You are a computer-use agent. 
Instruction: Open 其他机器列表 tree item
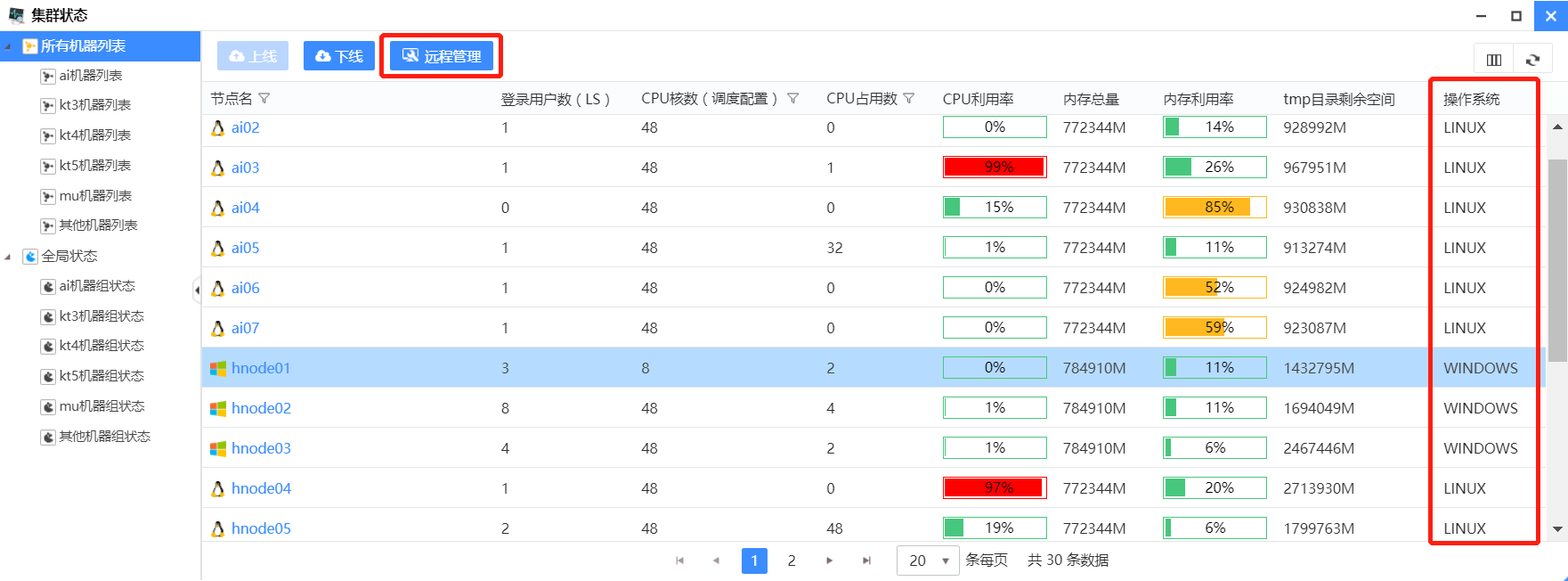(98, 225)
